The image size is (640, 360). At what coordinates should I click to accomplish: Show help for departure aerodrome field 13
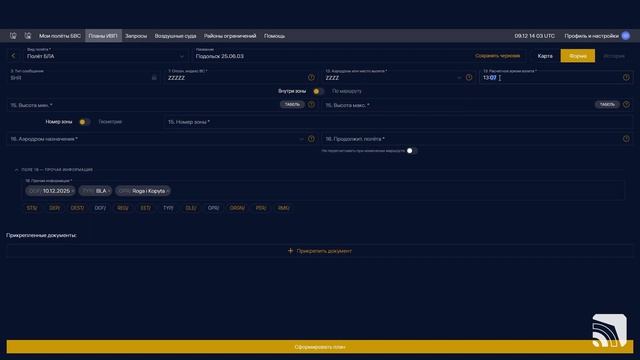[x=469, y=77]
